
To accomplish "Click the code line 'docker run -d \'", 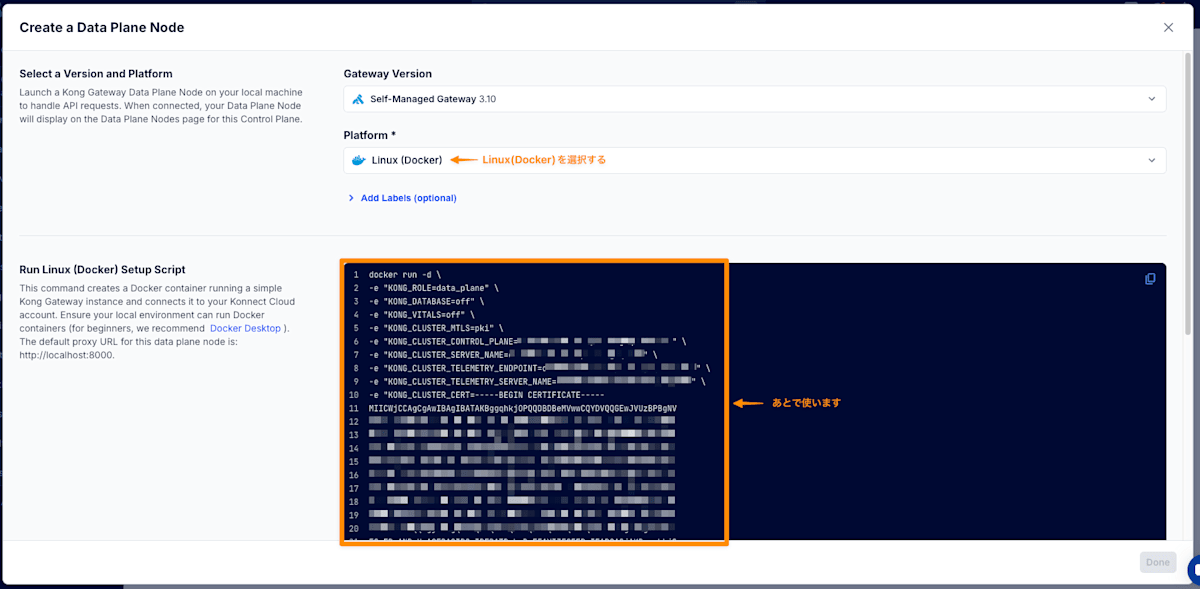I will click(x=404, y=274).
